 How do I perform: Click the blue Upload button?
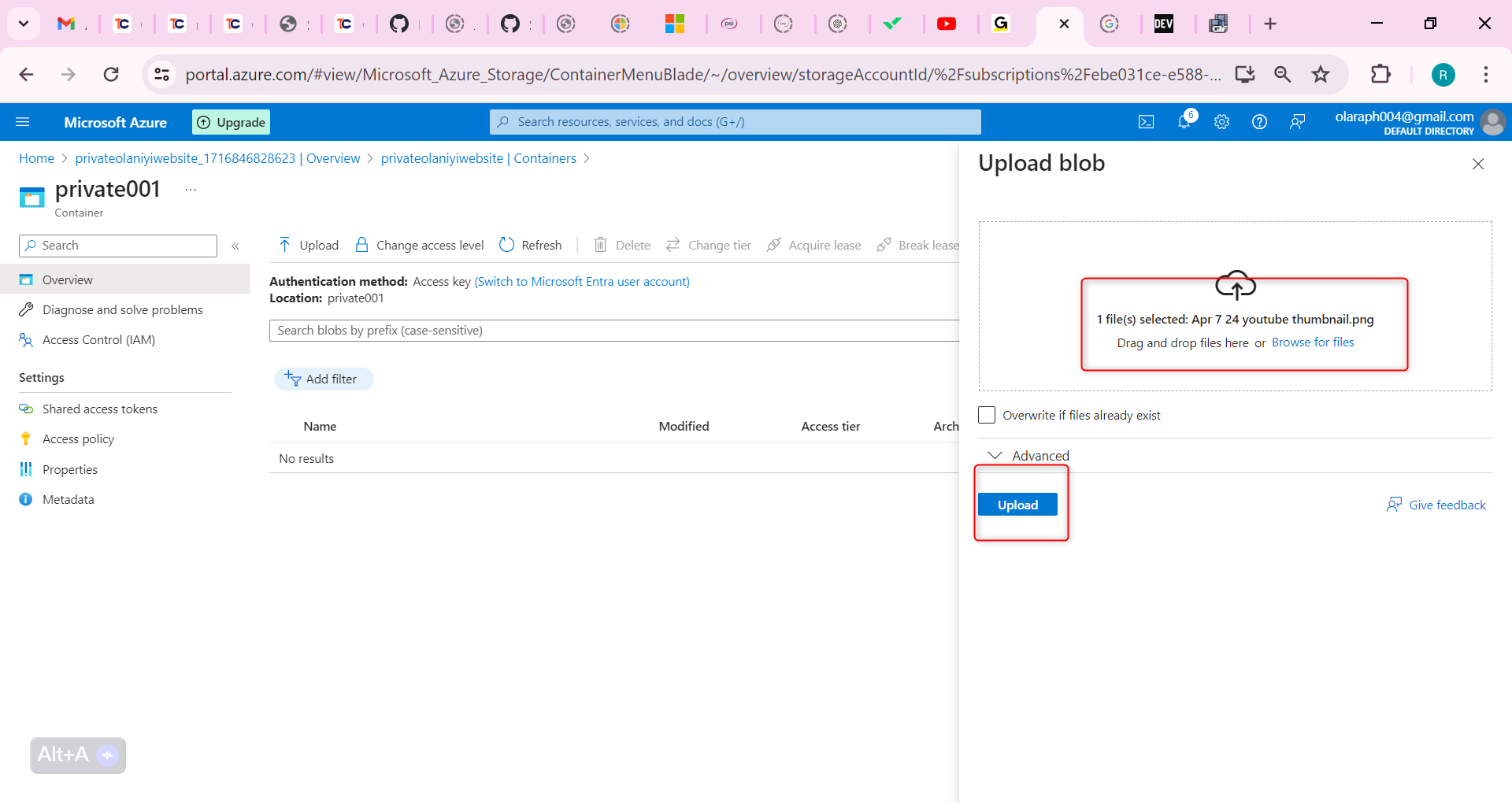(1017, 504)
